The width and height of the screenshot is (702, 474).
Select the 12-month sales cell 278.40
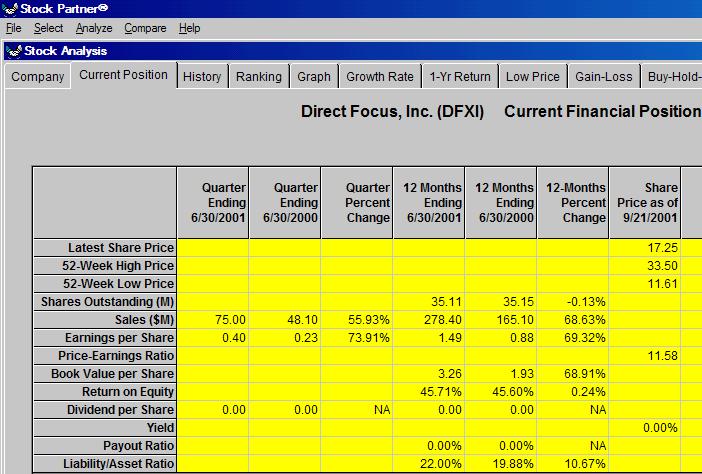429,320
